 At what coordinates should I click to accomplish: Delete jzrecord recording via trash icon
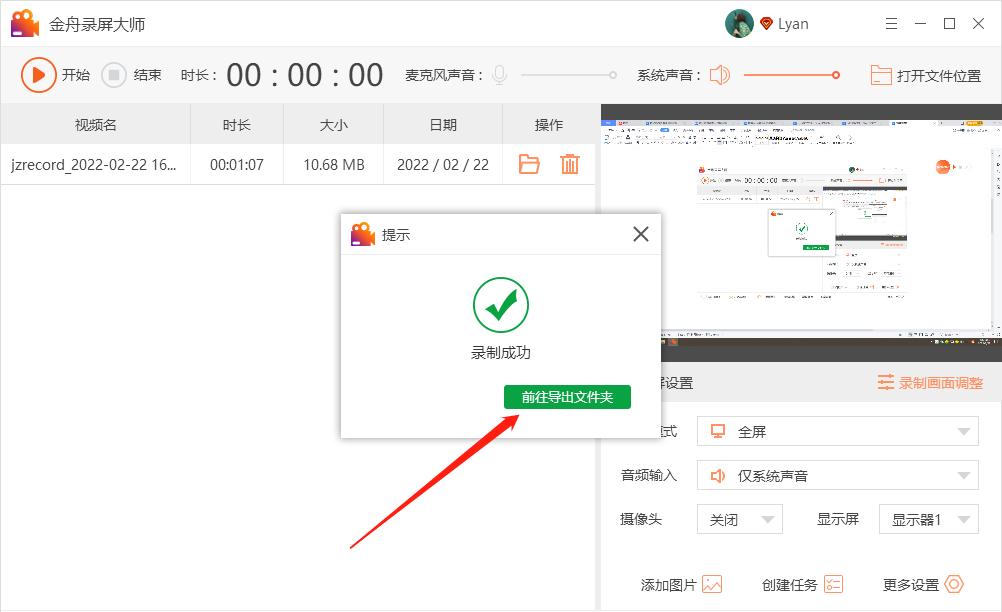tap(570, 164)
